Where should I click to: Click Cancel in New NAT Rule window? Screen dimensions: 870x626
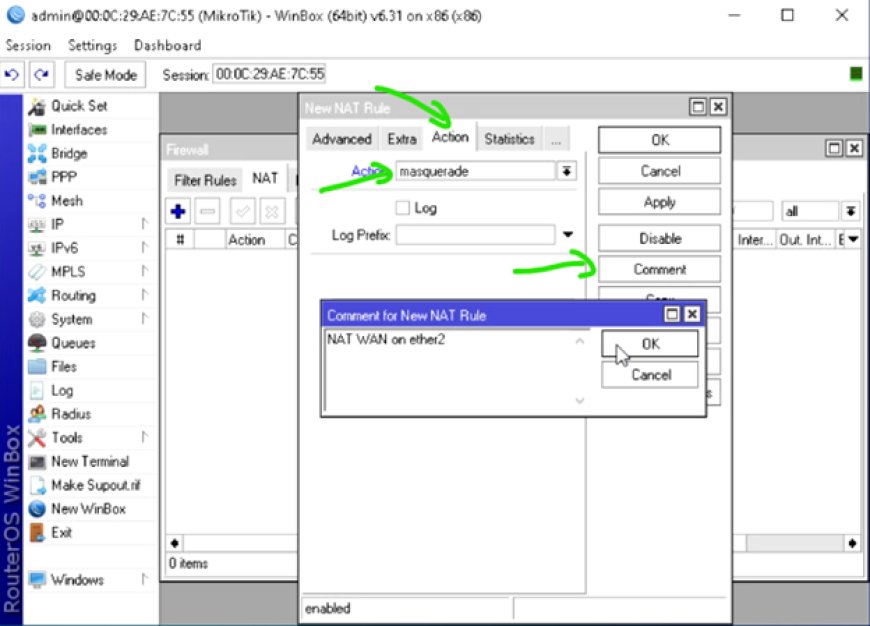point(660,171)
